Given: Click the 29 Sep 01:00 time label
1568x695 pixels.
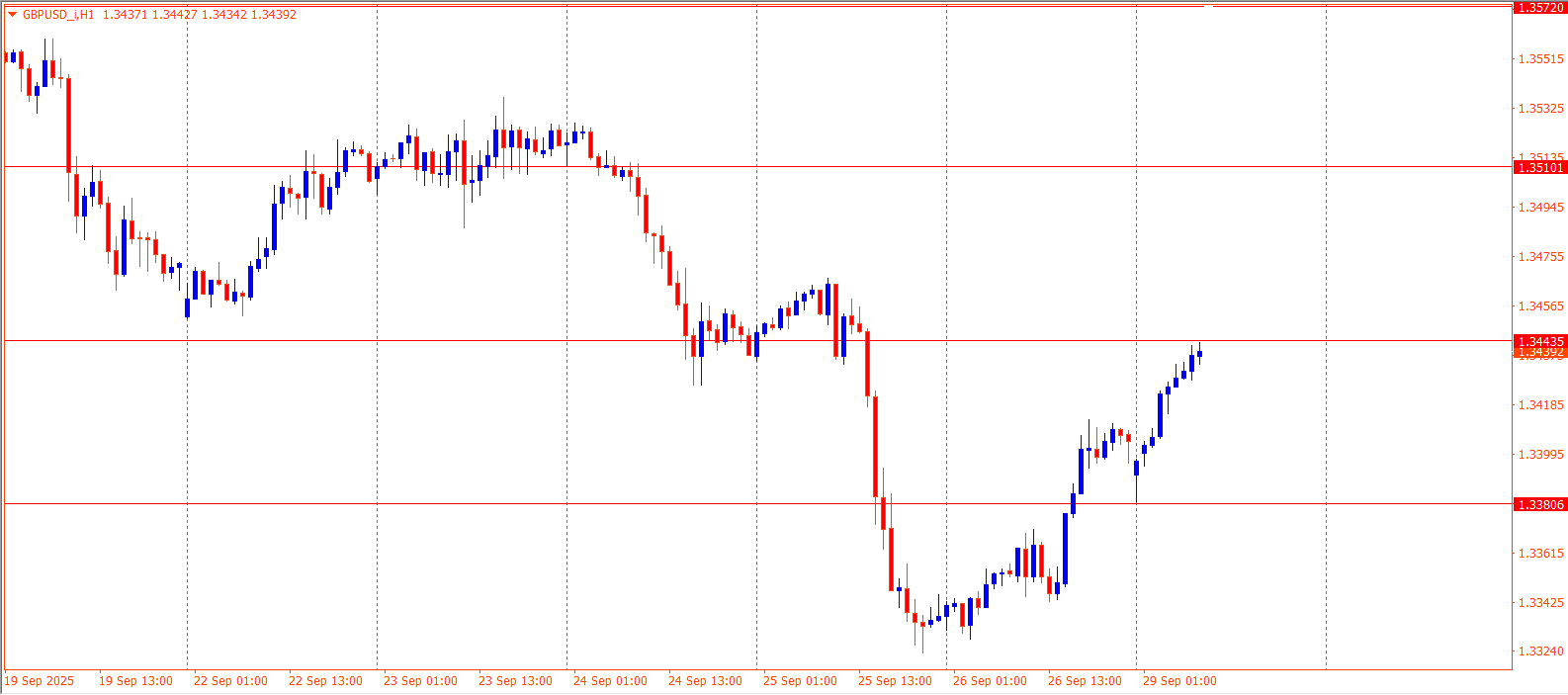Looking at the screenshot, I should click(x=1179, y=681).
